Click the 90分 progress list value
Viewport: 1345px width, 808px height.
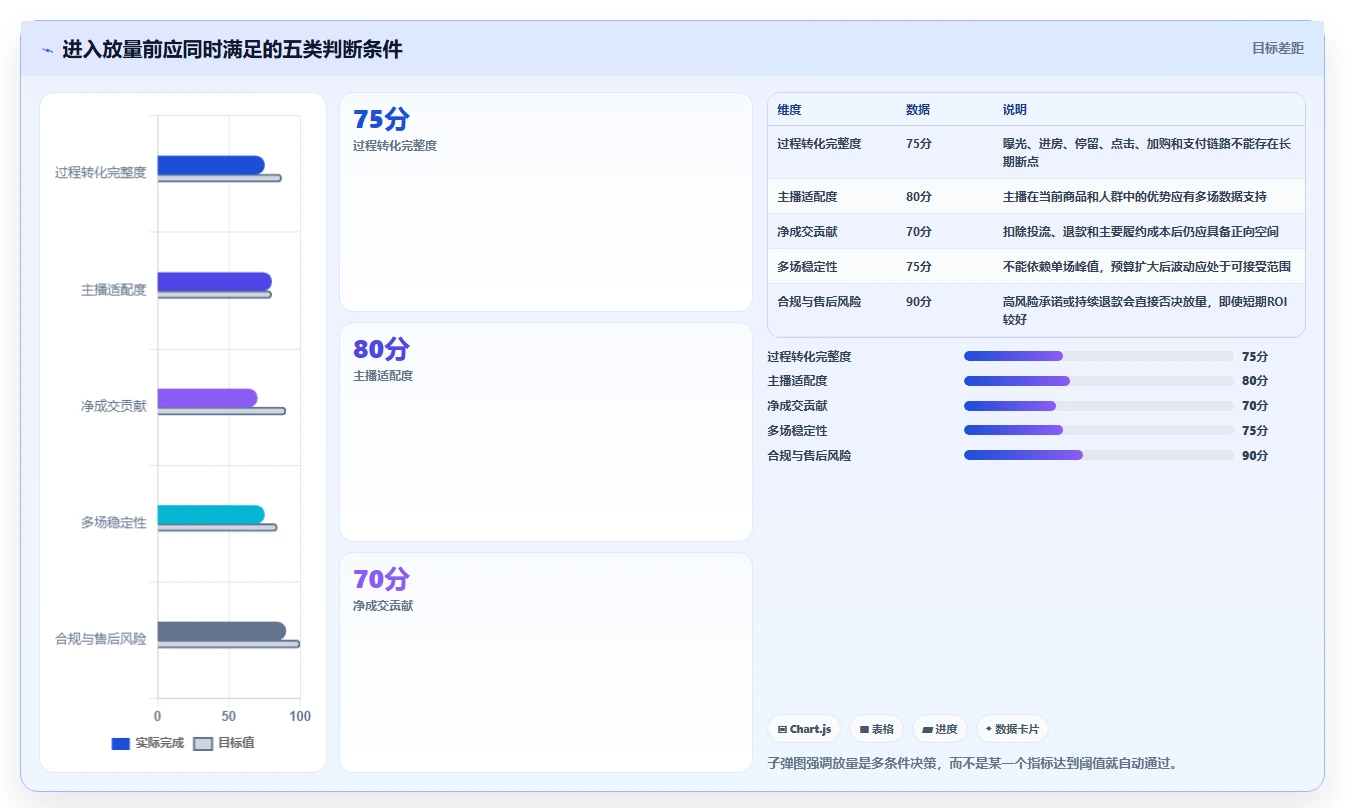[1255, 455]
